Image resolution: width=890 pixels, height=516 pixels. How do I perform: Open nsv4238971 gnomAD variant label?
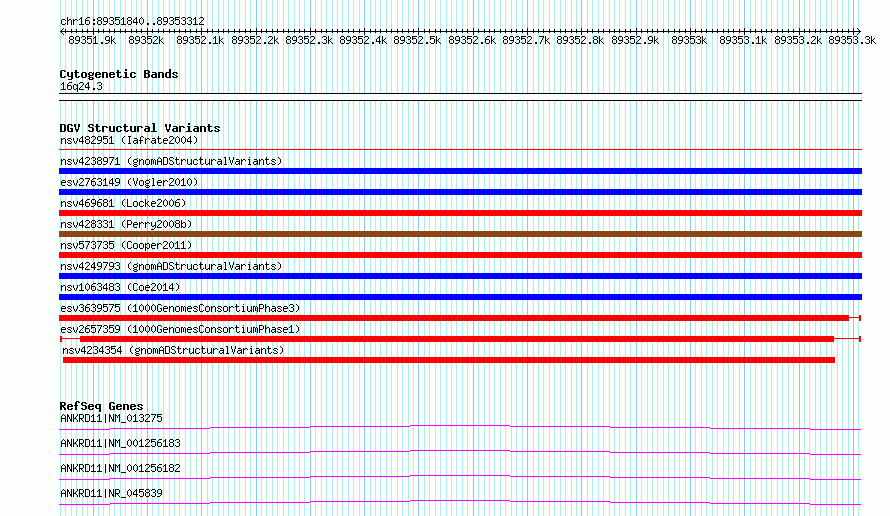[171, 161]
